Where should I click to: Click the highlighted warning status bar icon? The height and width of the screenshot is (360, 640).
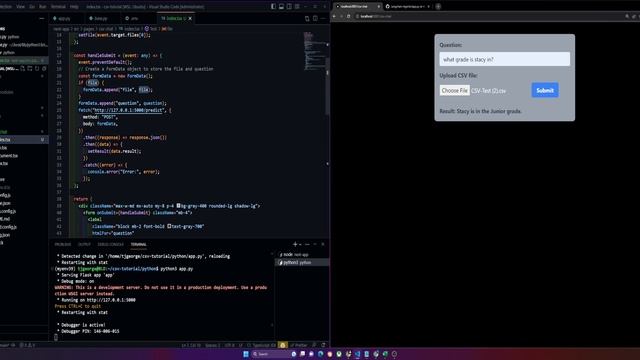coord(283,345)
